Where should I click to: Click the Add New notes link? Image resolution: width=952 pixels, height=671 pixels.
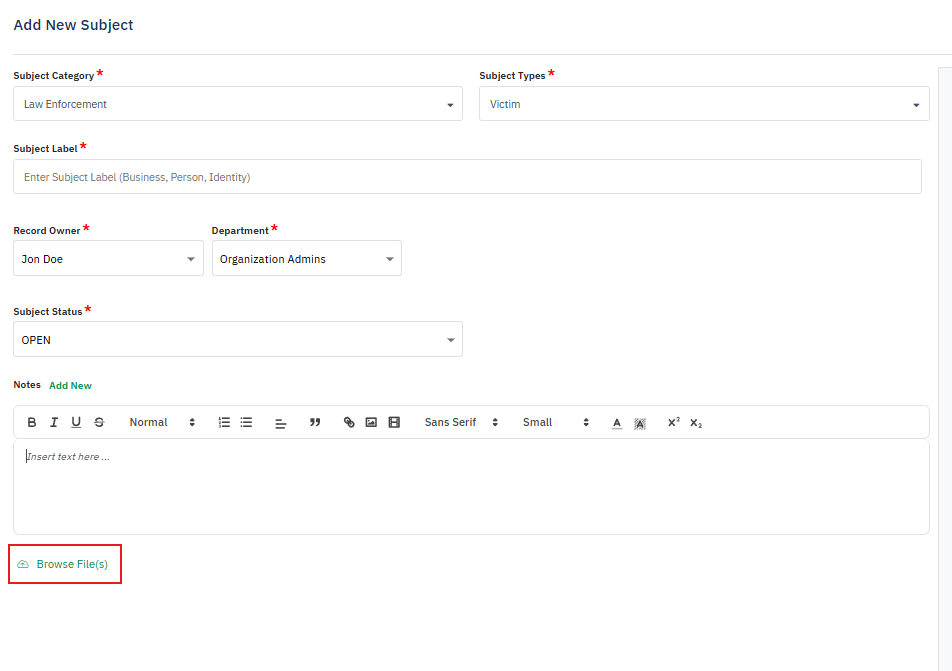(70, 386)
